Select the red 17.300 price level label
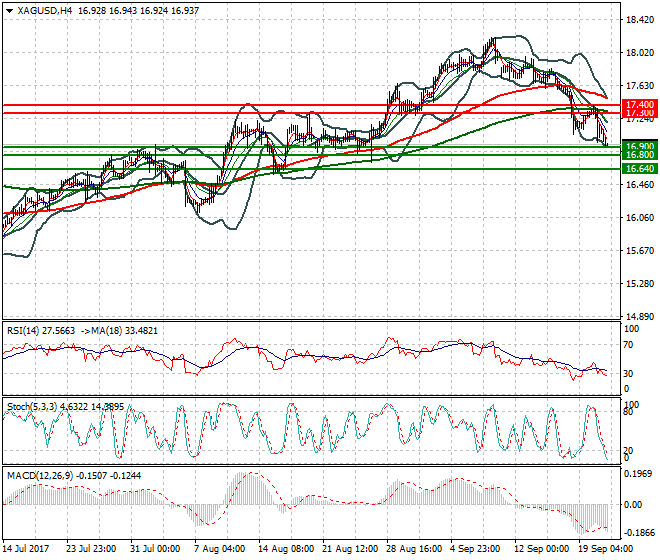This screenshot has height=560, width=660. [640, 113]
